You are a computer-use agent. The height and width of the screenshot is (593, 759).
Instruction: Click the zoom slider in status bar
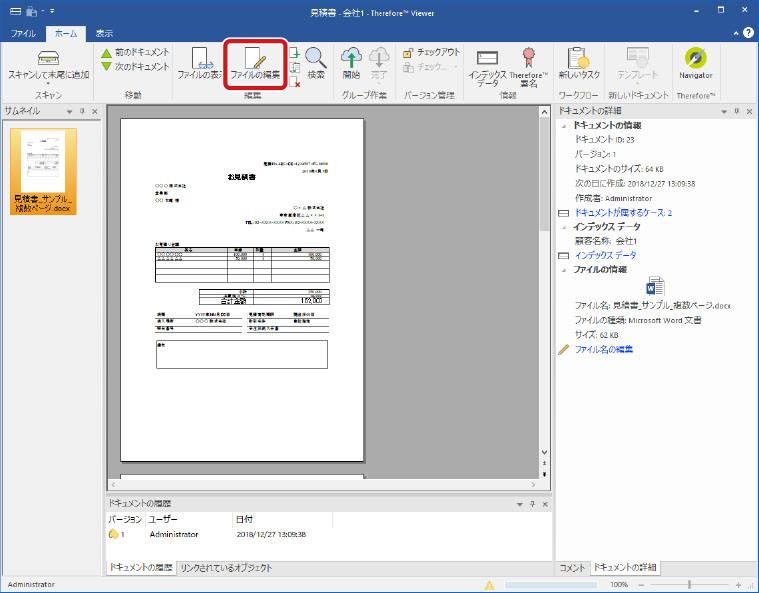pyautogui.click(x=688, y=584)
